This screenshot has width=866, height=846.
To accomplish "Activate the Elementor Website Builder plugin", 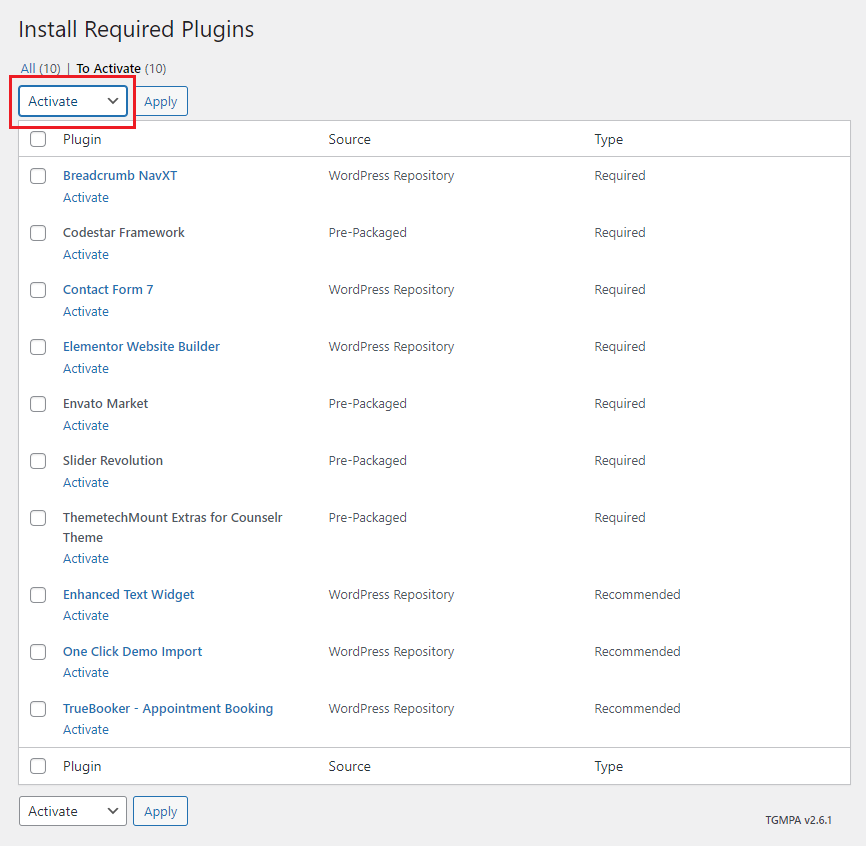I will coord(86,368).
